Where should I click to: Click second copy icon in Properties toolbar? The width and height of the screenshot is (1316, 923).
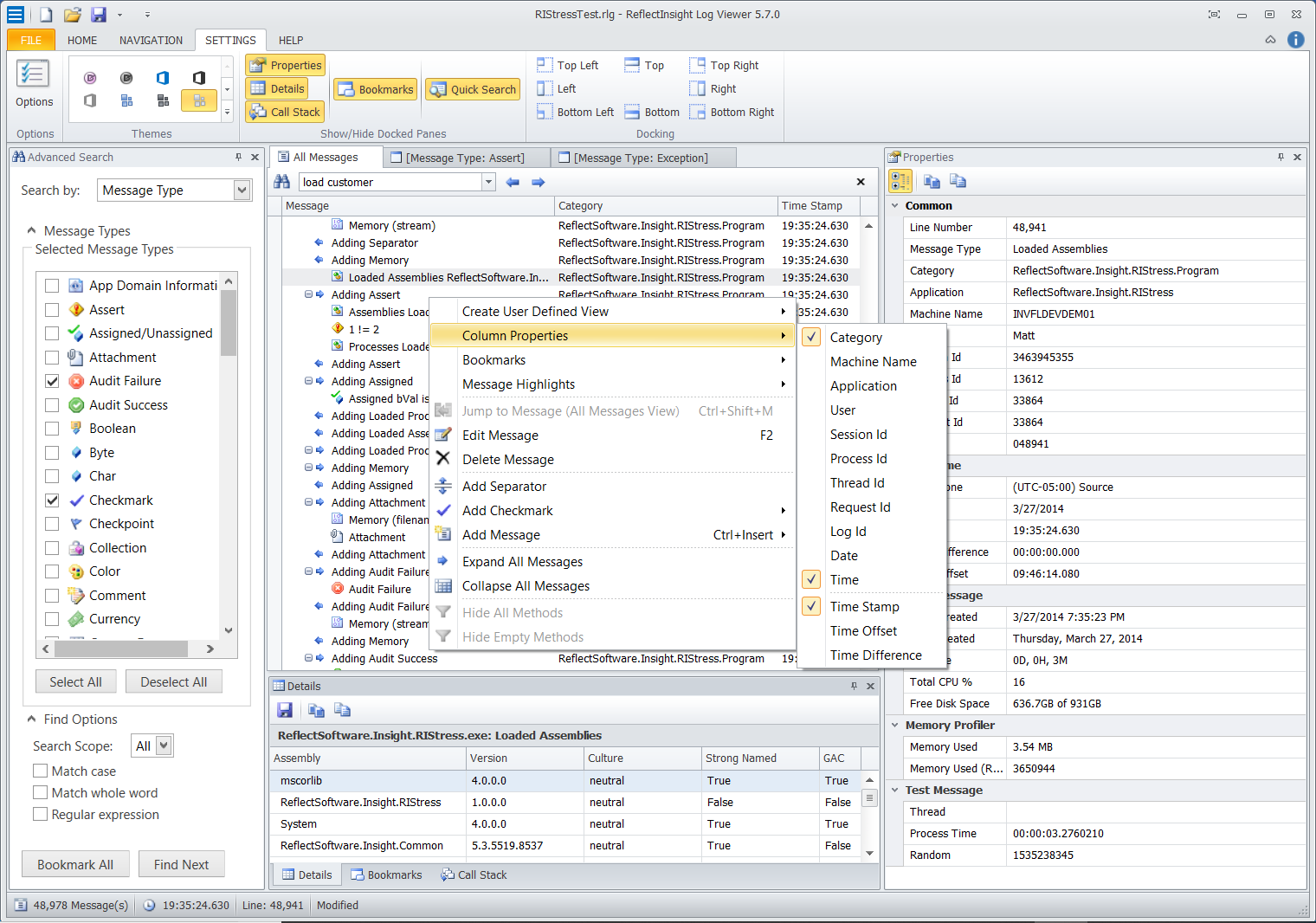(x=958, y=181)
